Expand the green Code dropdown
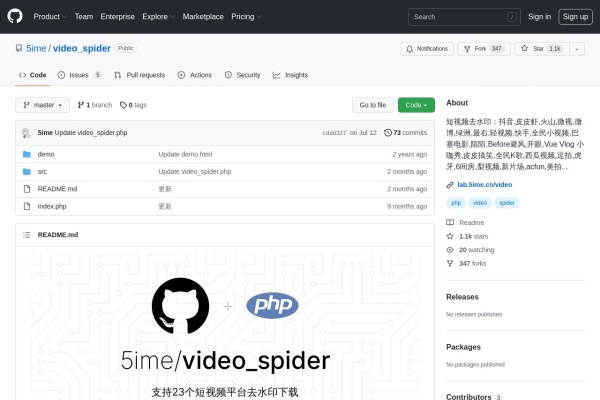 [x=416, y=104]
